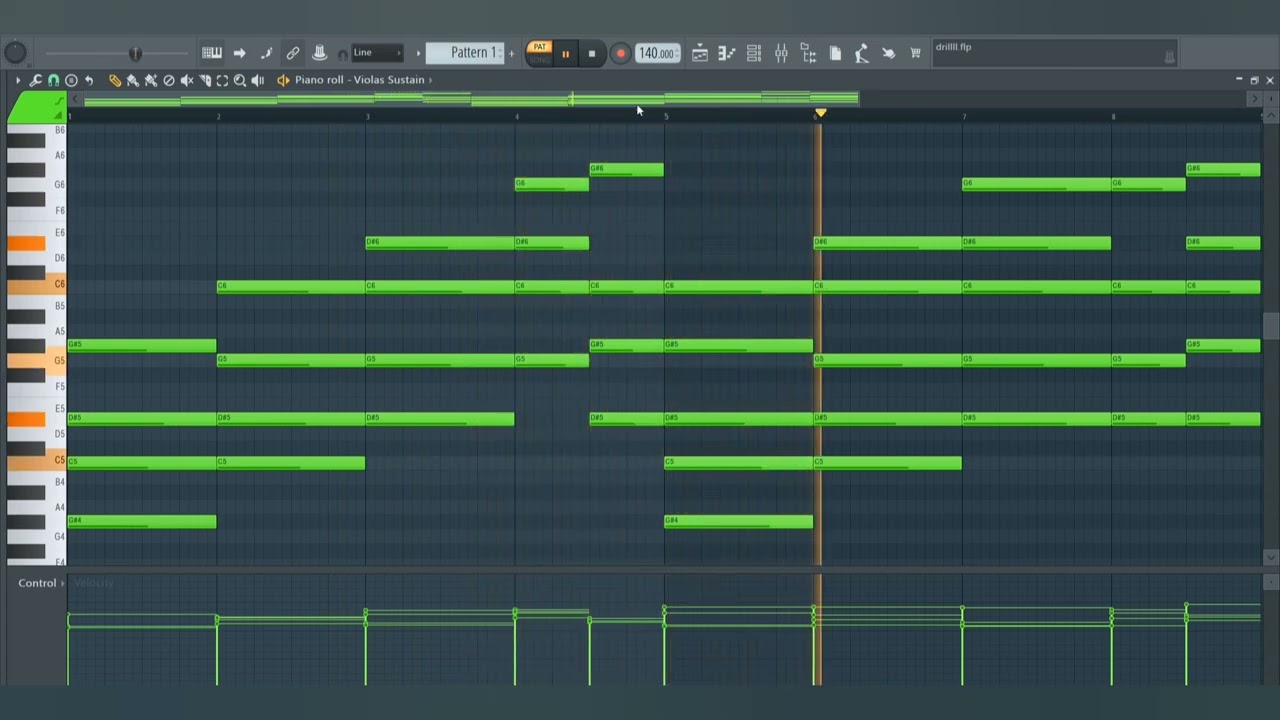Click bar number 5 on timeline ruler
This screenshot has height=720, width=1280.
[667, 117]
